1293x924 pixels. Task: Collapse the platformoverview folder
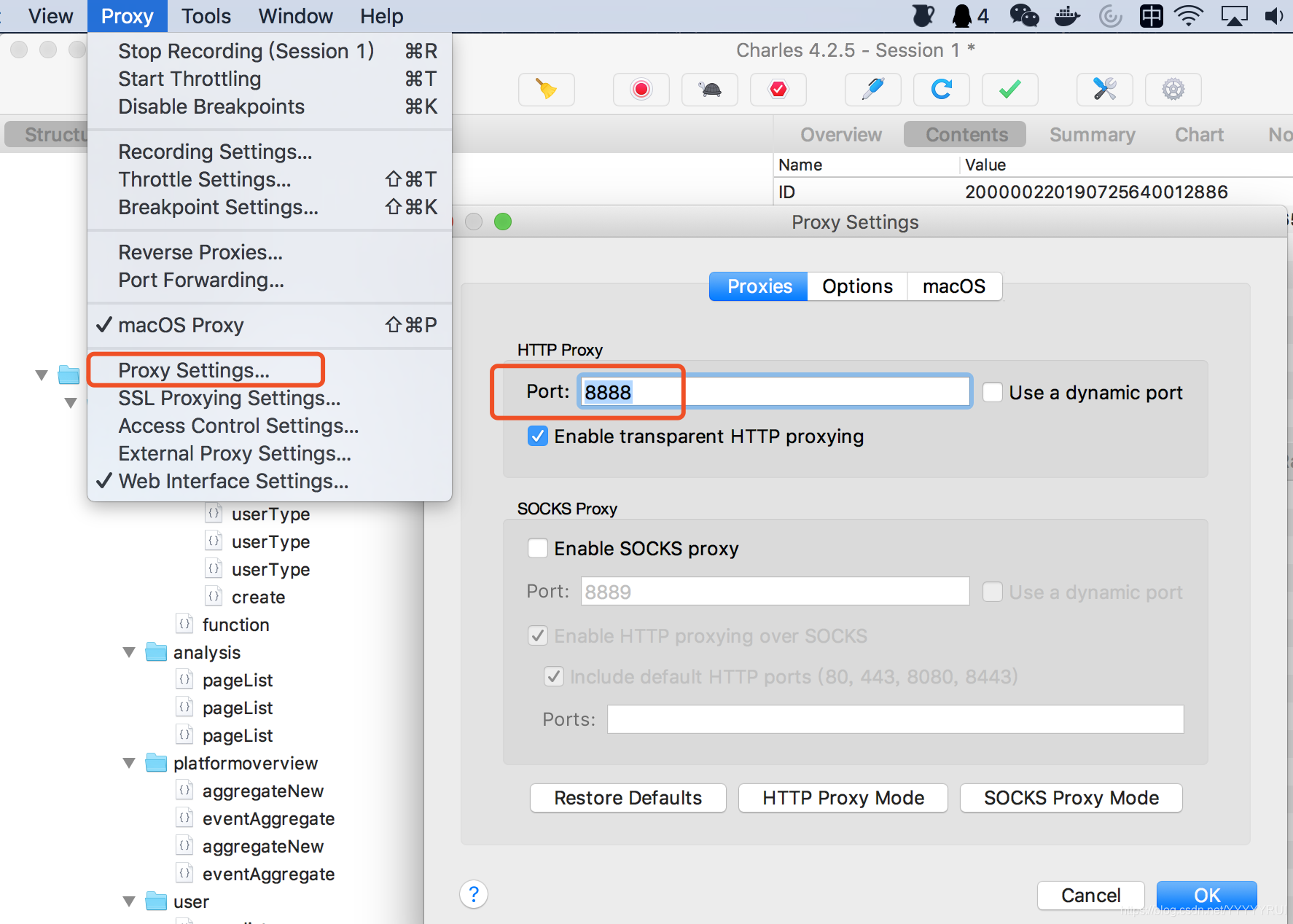coord(129,763)
